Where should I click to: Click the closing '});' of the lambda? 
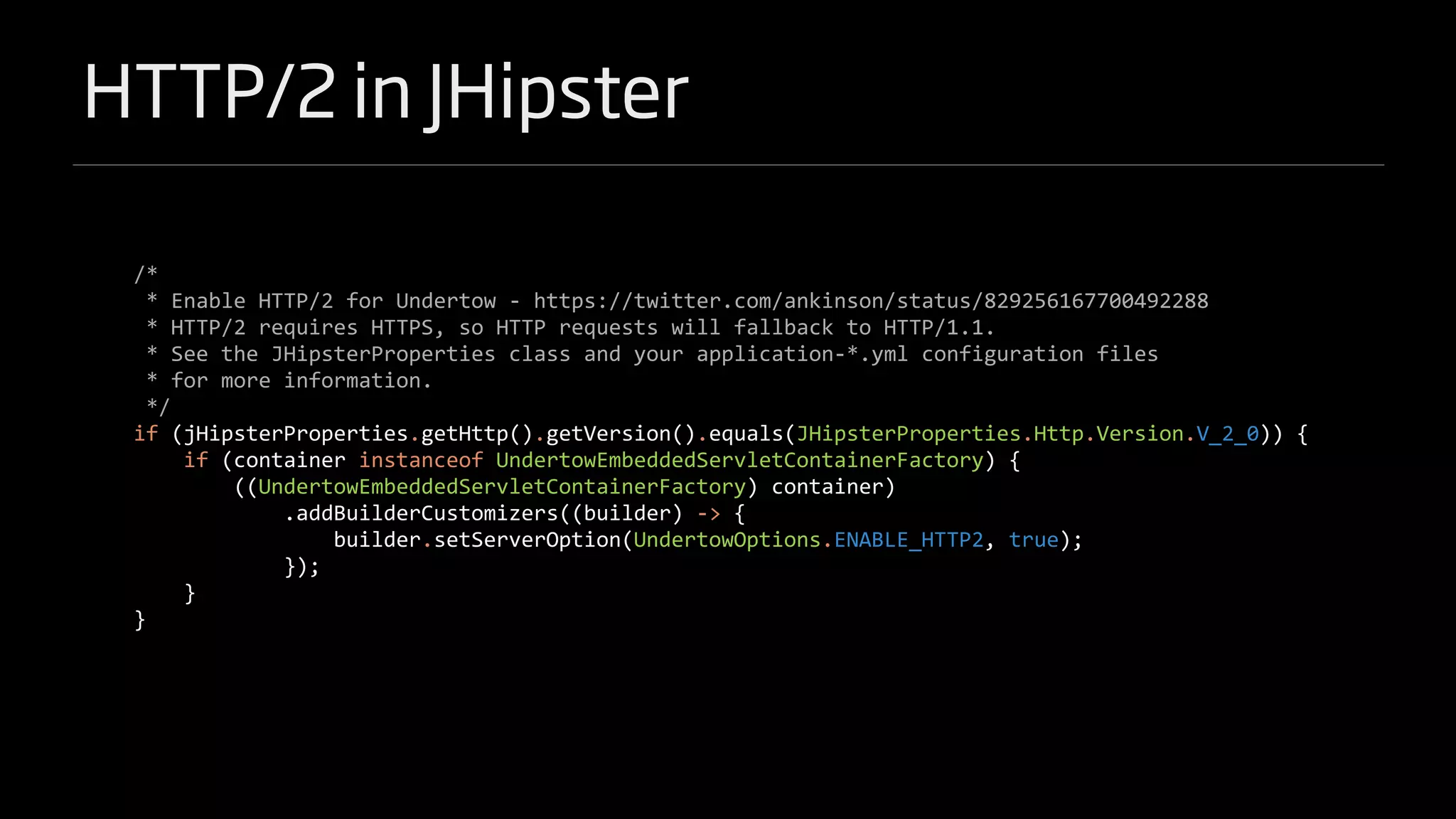(302, 567)
